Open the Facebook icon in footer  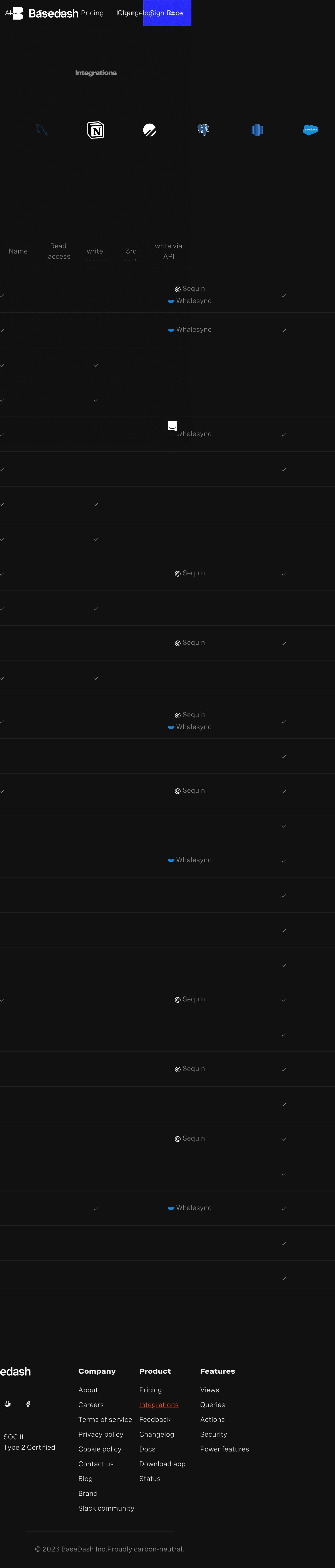[28, 1404]
